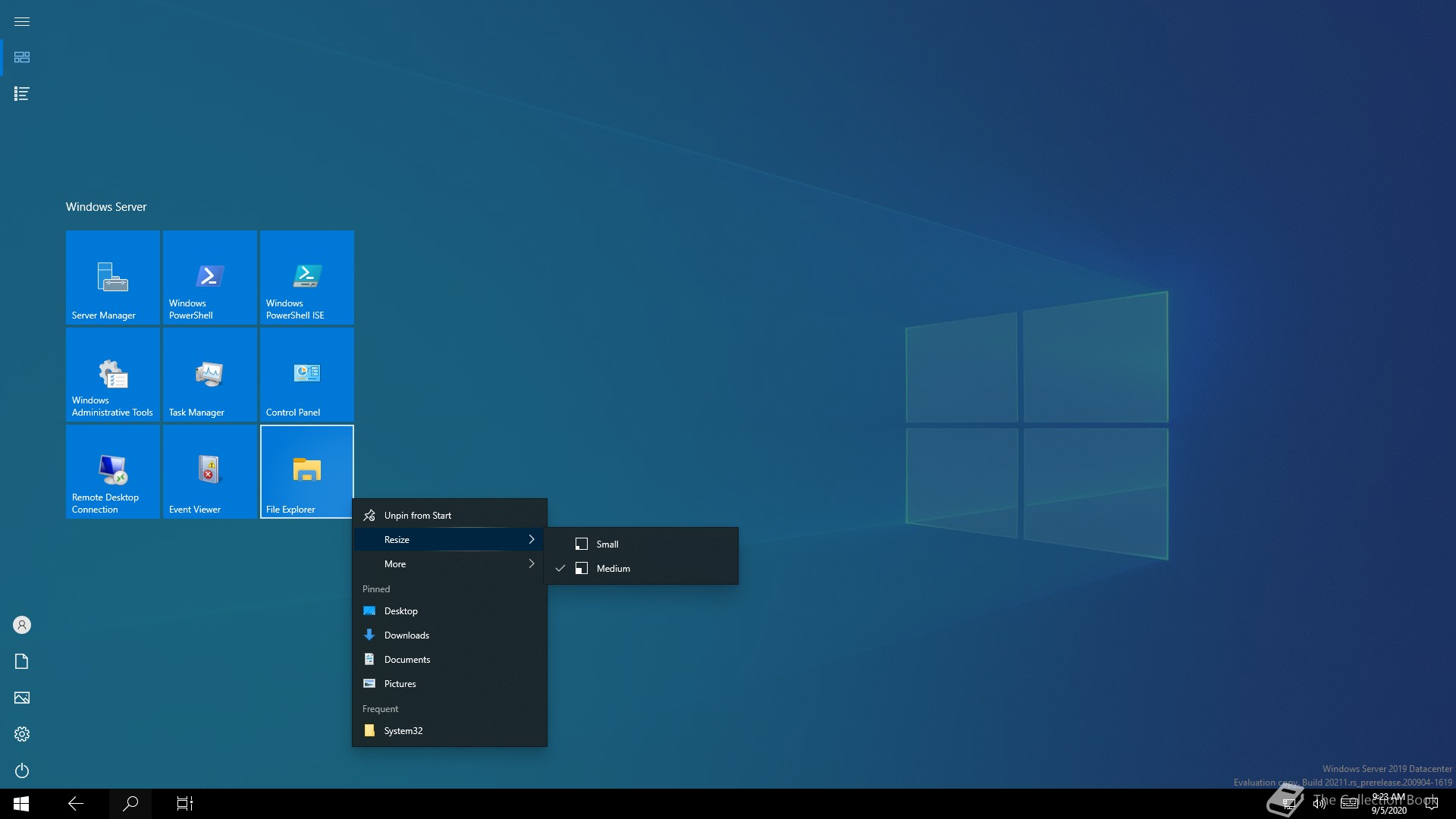This screenshot has width=1456, height=819.
Task: Open the Task Manager tile
Action: coord(210,375)
